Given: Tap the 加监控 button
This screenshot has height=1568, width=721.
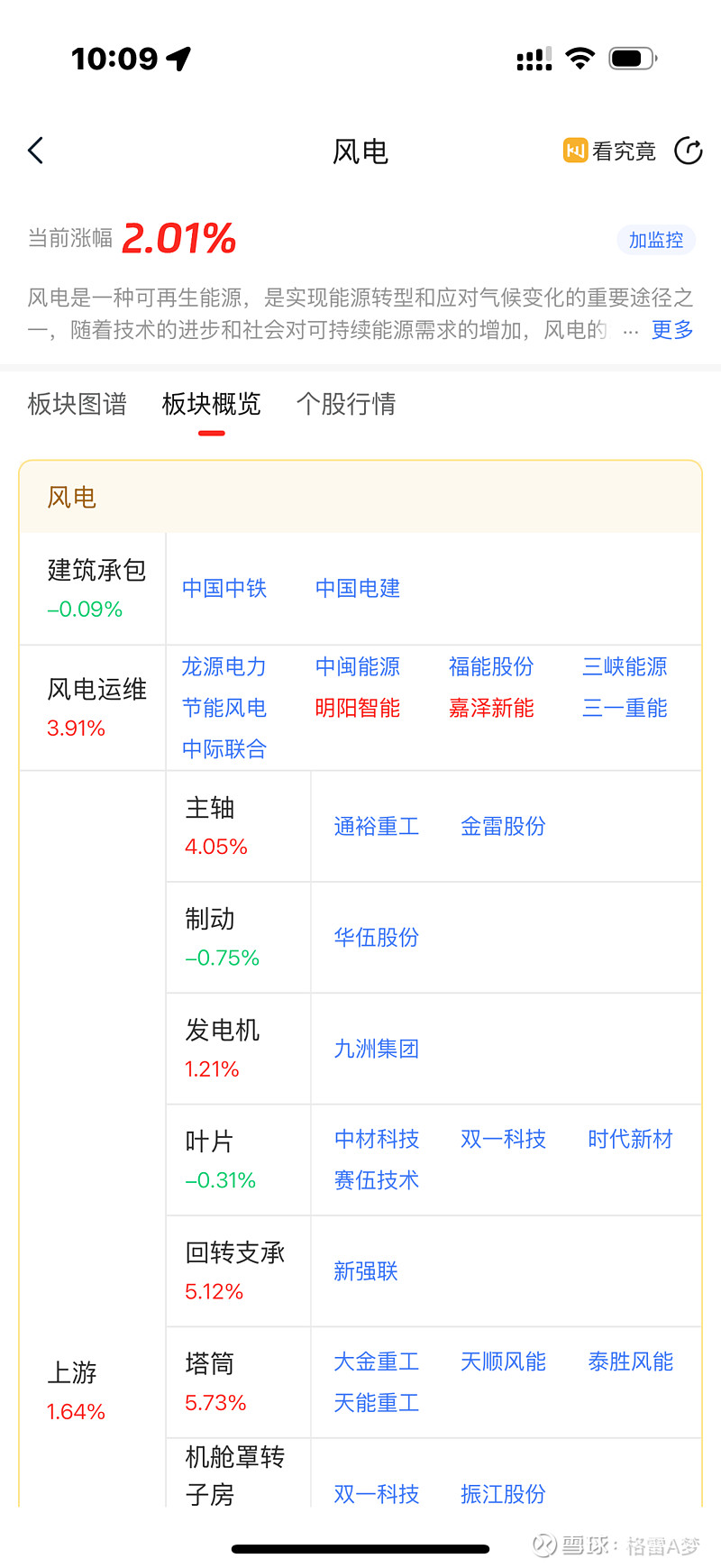Looking at the screenshot, I should (x=655, y=240).
